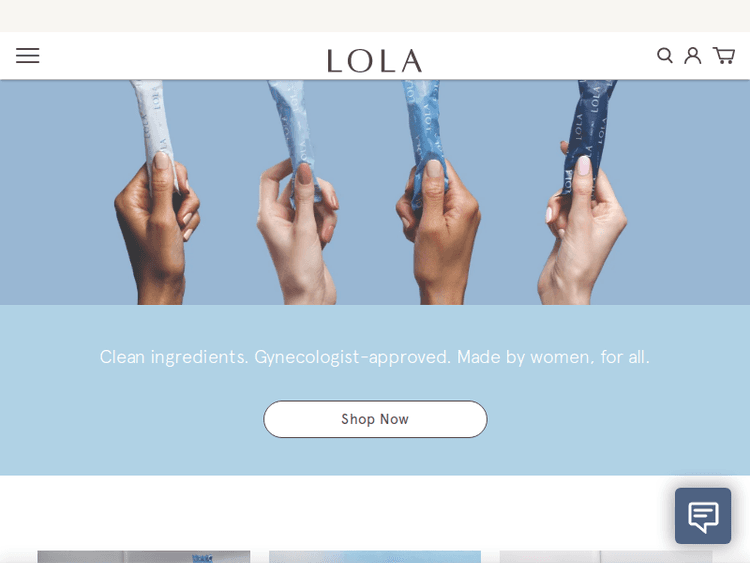Open the right product thumbnail at bottom
The width and height of the screenshot is (750, 563).
[x=606, y=557]
